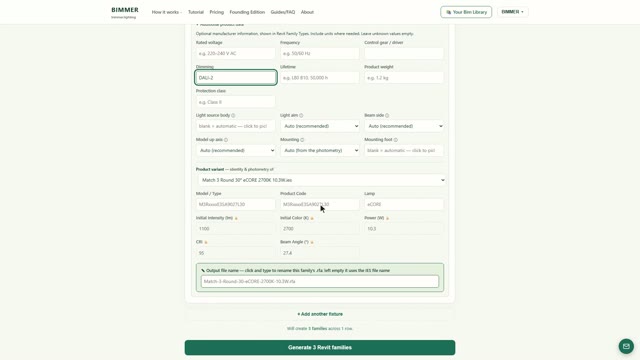The height and width of the screenshot is (360, 640).
Task: Open the Light aim dropdown
Action: (320, 126)
